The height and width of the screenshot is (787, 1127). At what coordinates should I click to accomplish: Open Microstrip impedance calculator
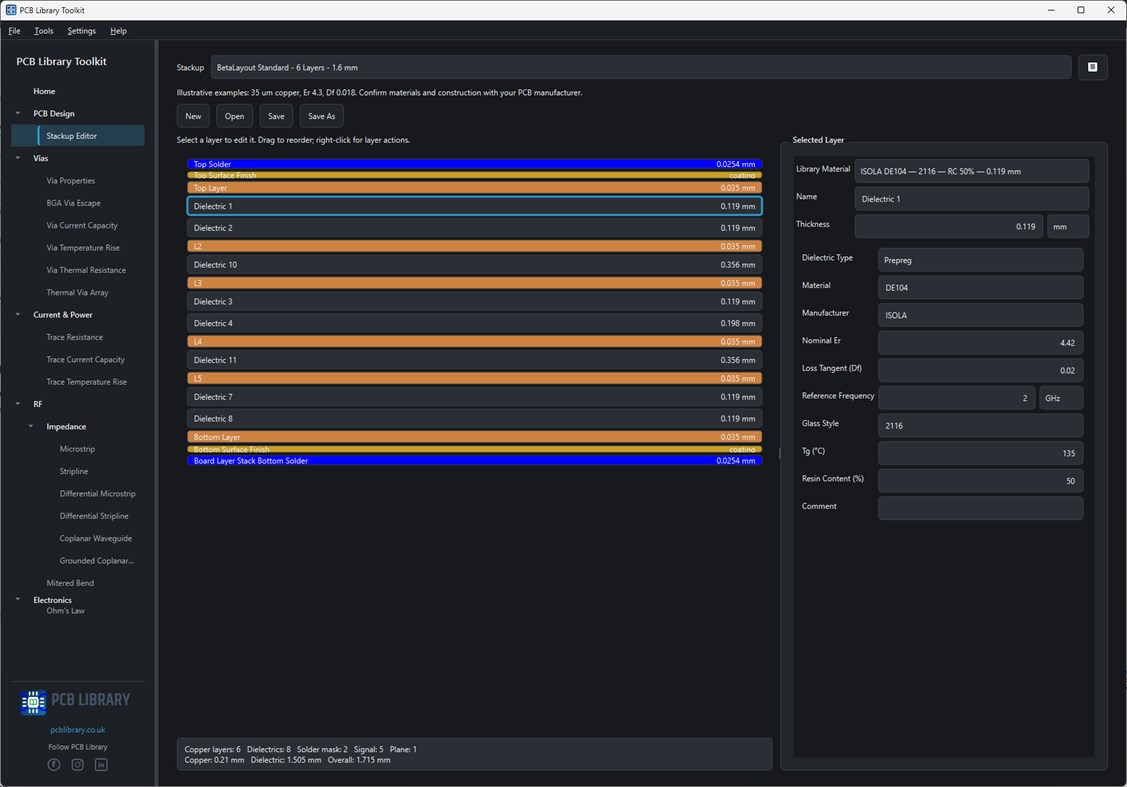77,448
